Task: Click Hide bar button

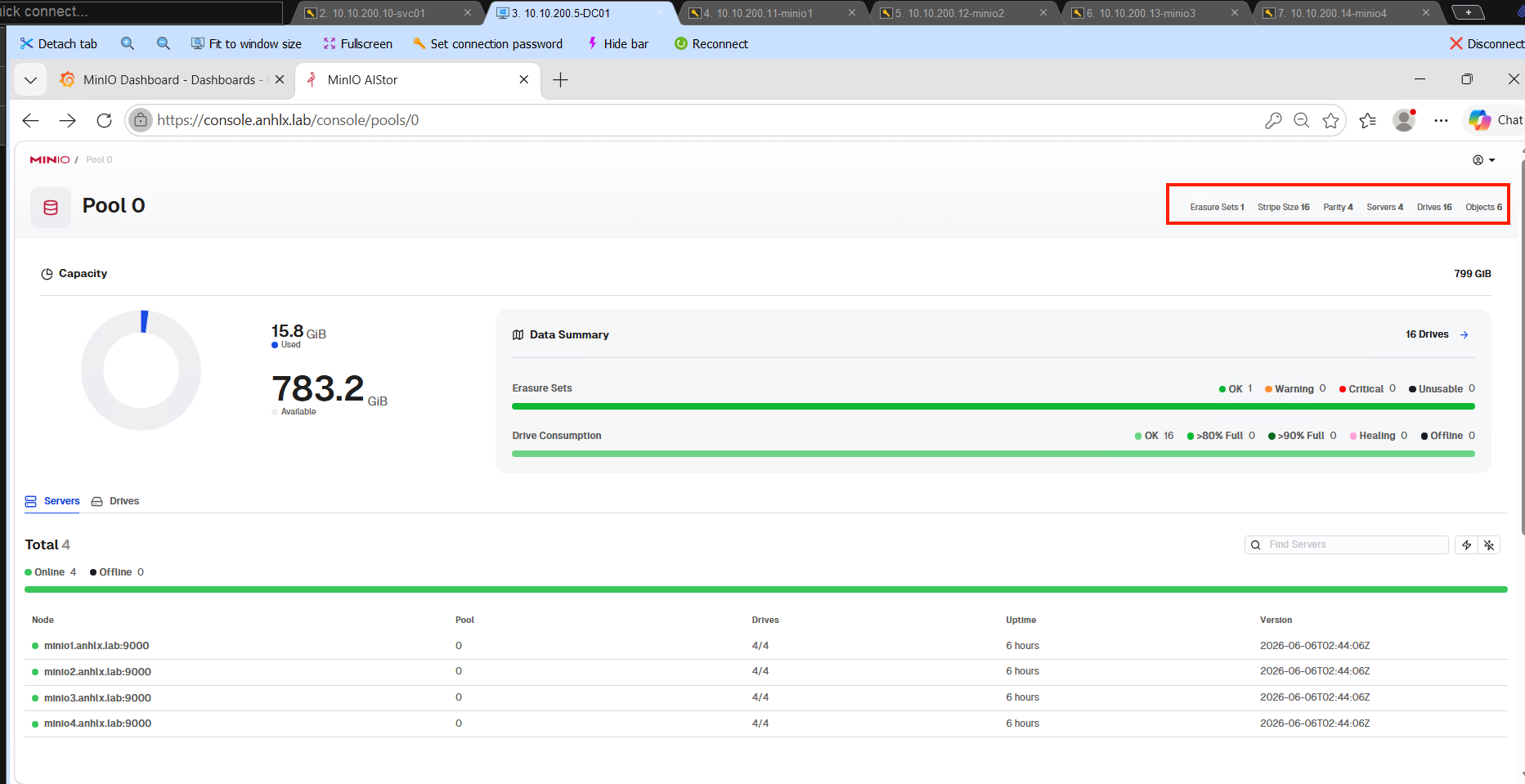Action: [x=617, y=44]
